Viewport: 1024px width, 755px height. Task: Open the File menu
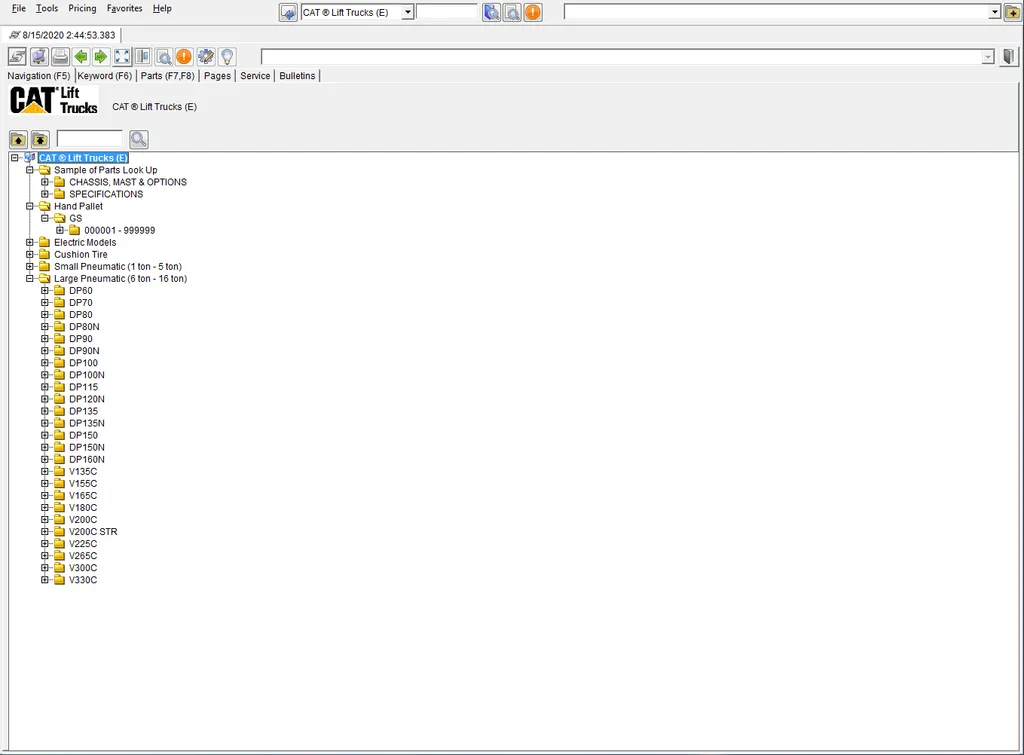coord(19,8)
